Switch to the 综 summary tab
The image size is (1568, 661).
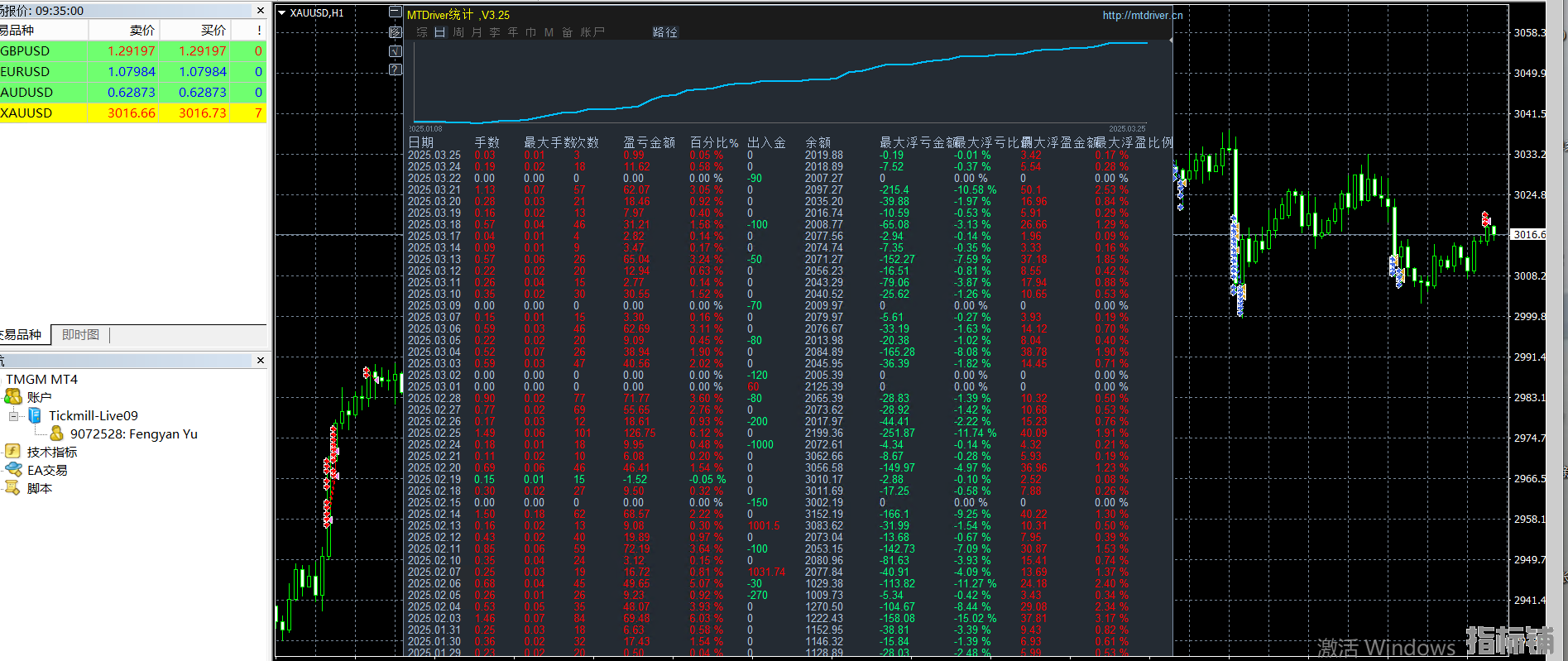tap(422, 32)
